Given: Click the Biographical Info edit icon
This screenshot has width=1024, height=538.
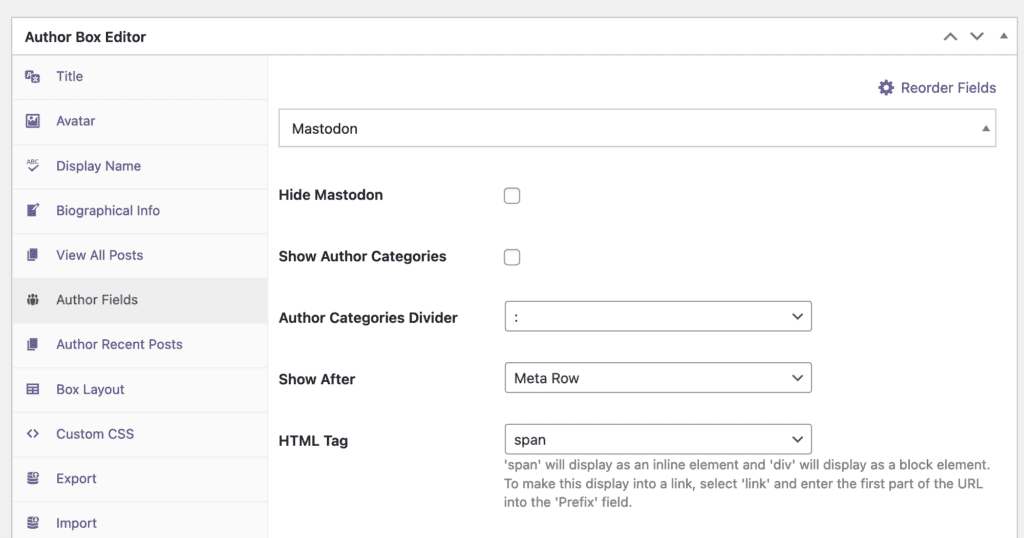Looking at the screenshot, I should 33,210.
